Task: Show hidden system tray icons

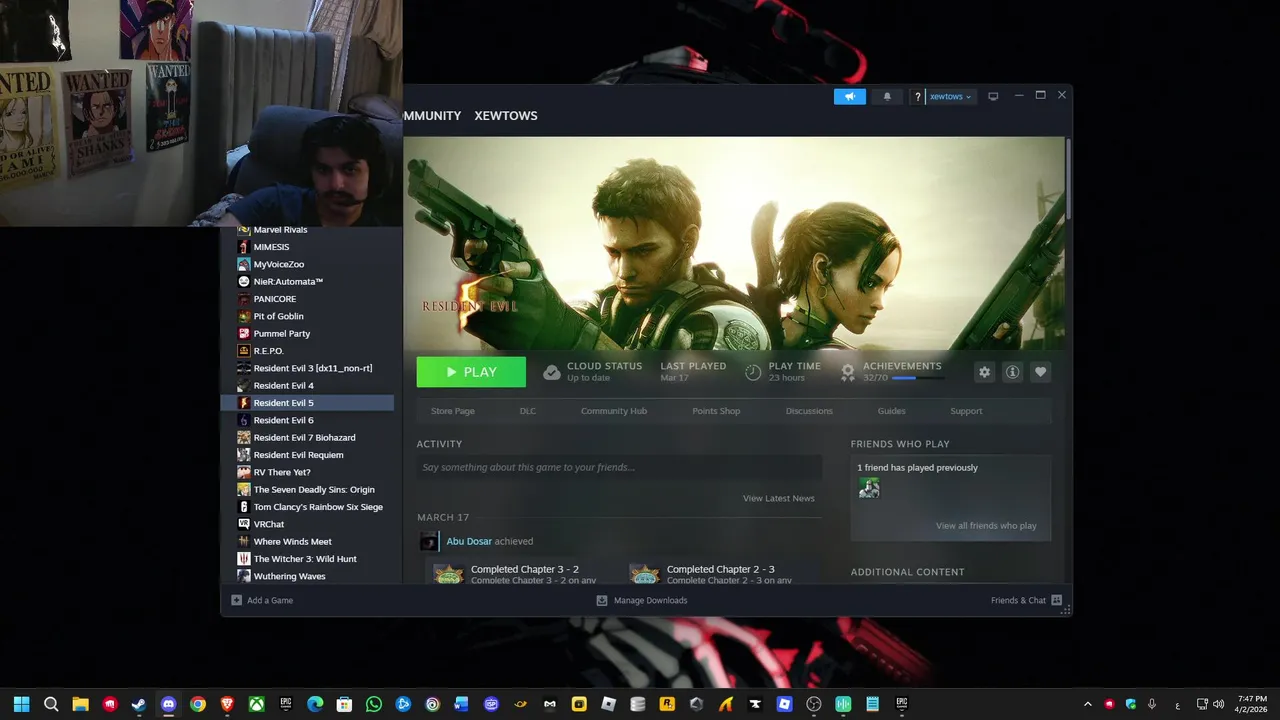Action: tap(1088, 704)
